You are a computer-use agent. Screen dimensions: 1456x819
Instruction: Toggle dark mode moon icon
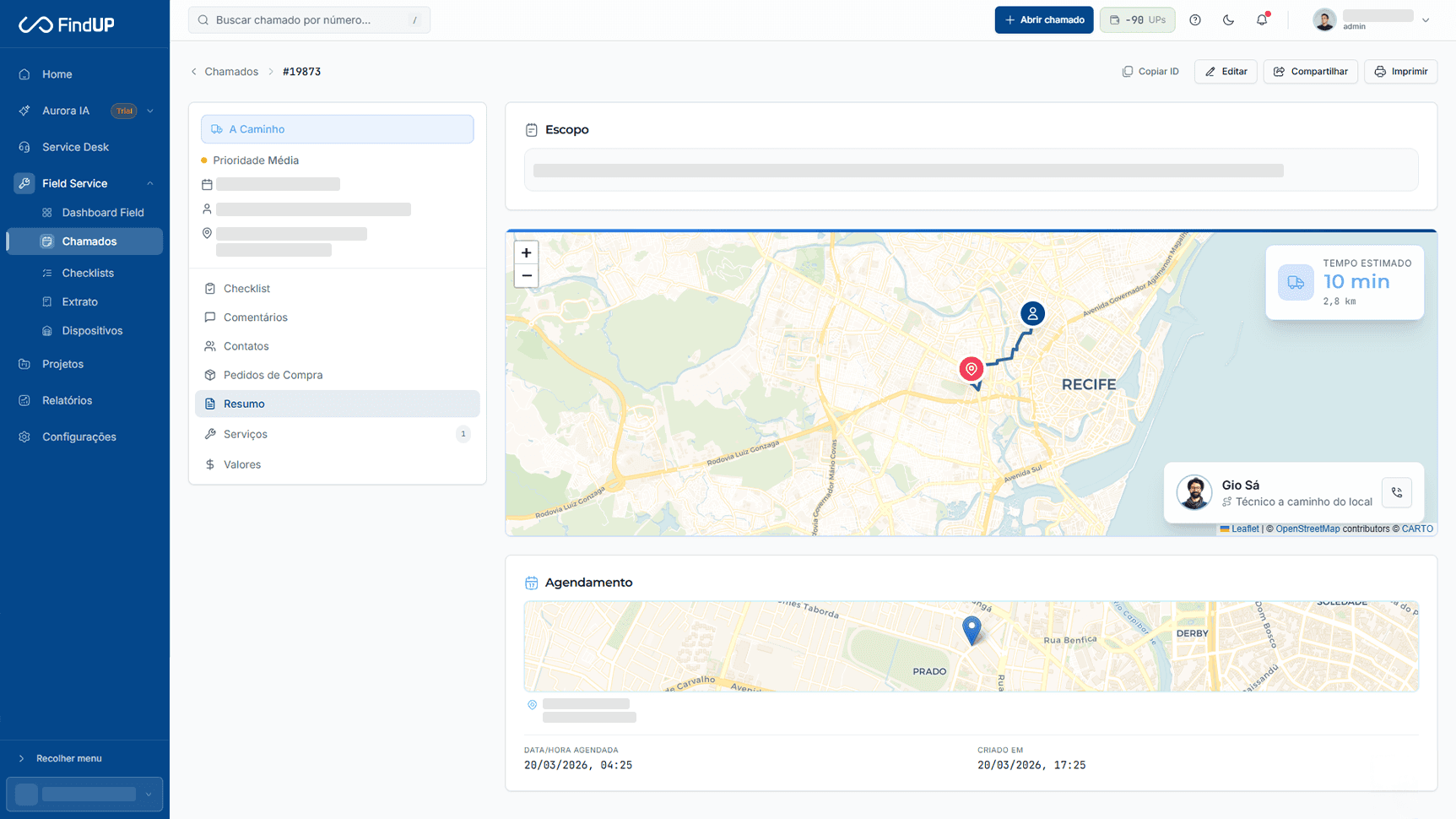coord(1228,20)
